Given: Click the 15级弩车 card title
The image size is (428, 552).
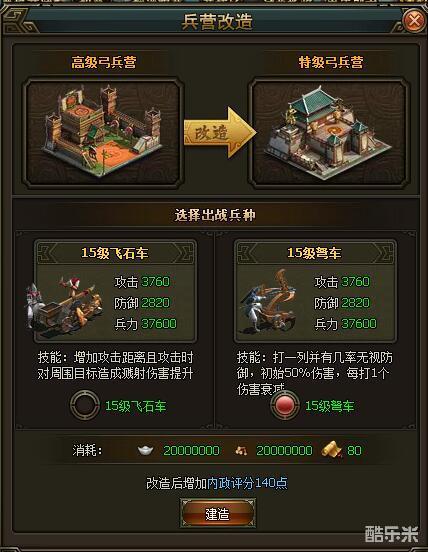Looking at the screenshot, I should [x=314, y=253].
